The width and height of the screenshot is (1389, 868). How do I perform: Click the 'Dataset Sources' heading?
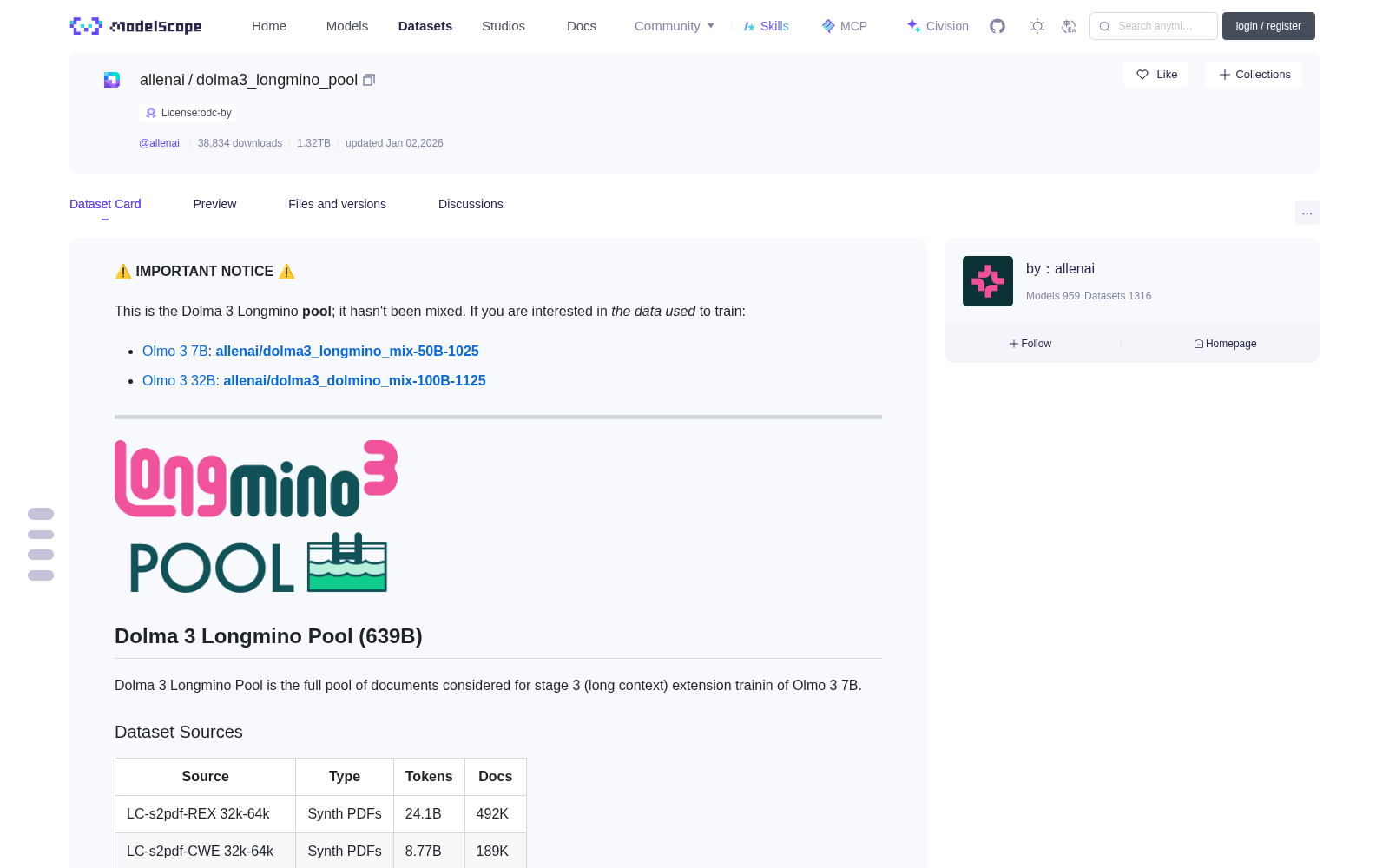tap(179, 732)
